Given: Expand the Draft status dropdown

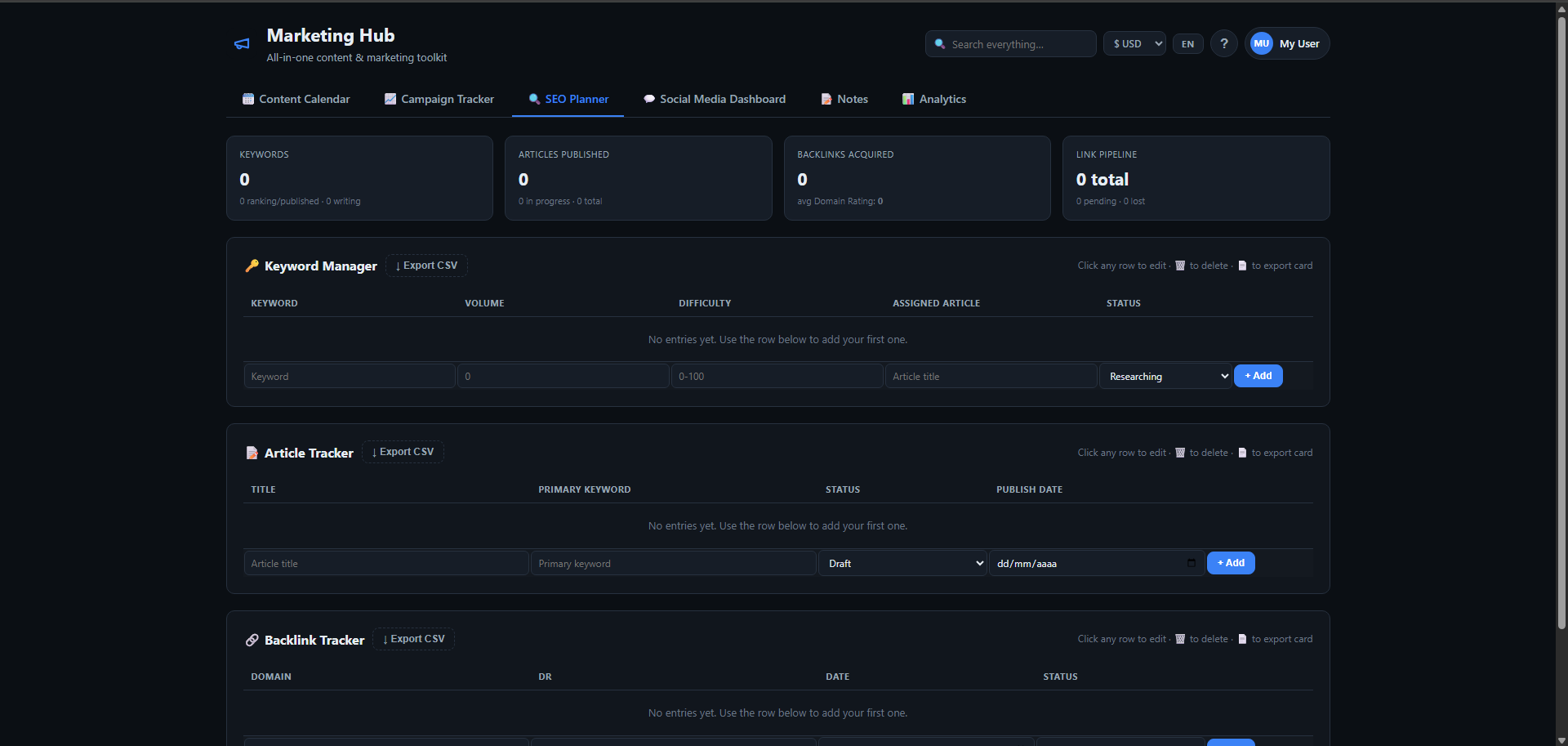Looking at the screenshot, I should pyautogui.click(x=902, y=563).
